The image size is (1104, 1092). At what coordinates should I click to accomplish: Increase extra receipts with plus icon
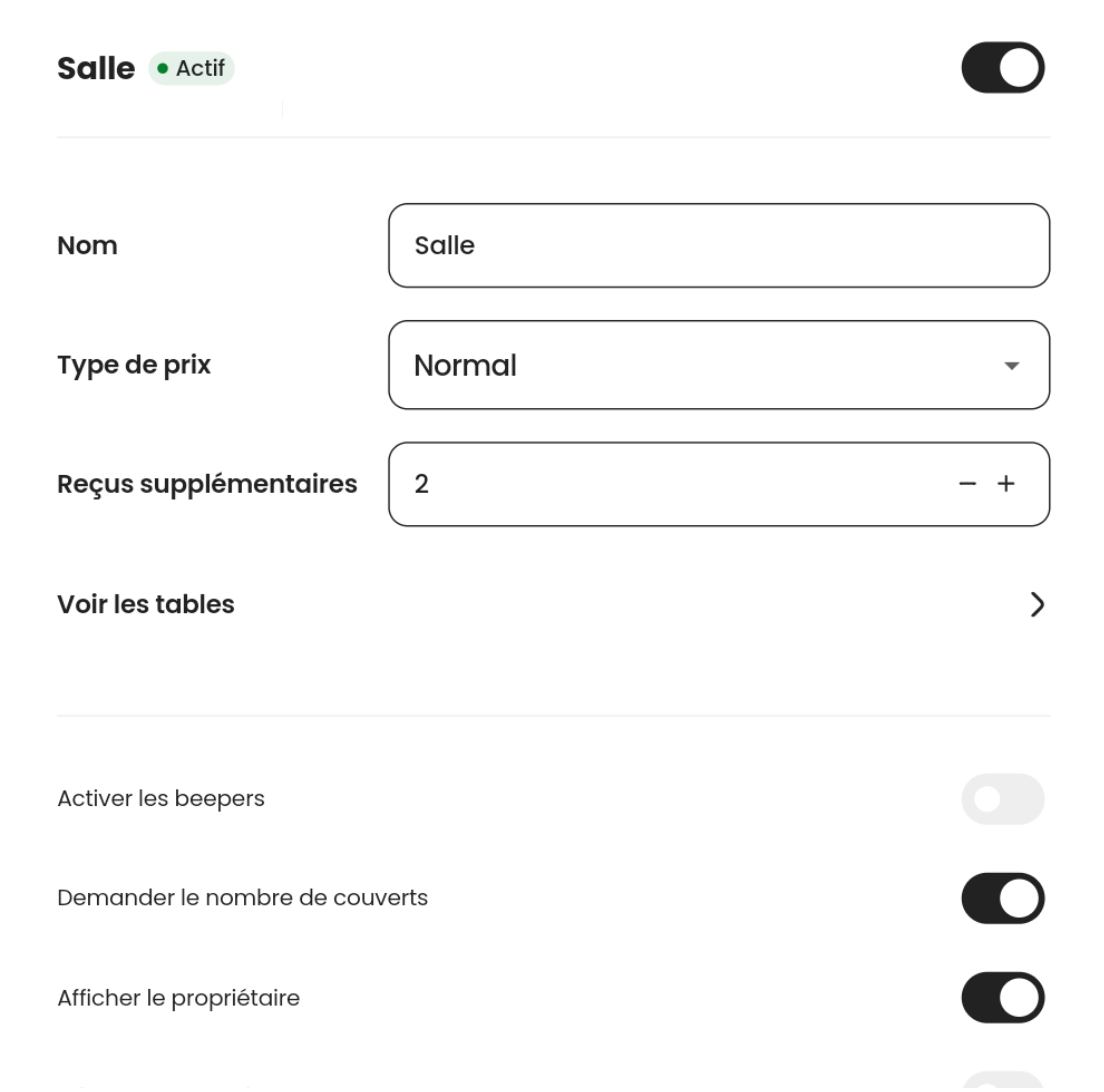pyautogui.click(x=1006, y=484)
